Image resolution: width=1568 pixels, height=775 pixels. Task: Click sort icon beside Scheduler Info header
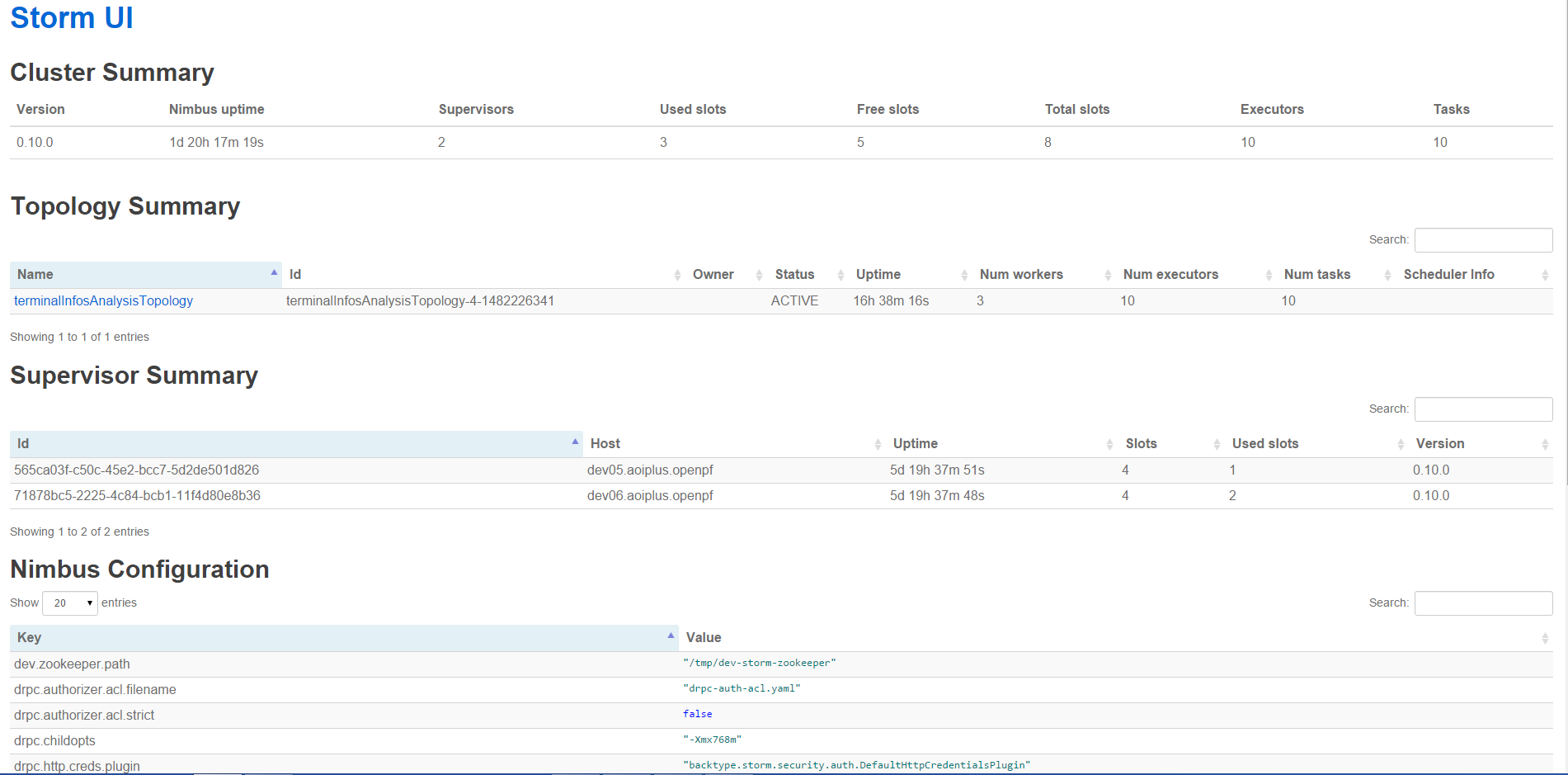click(1544, 275)
